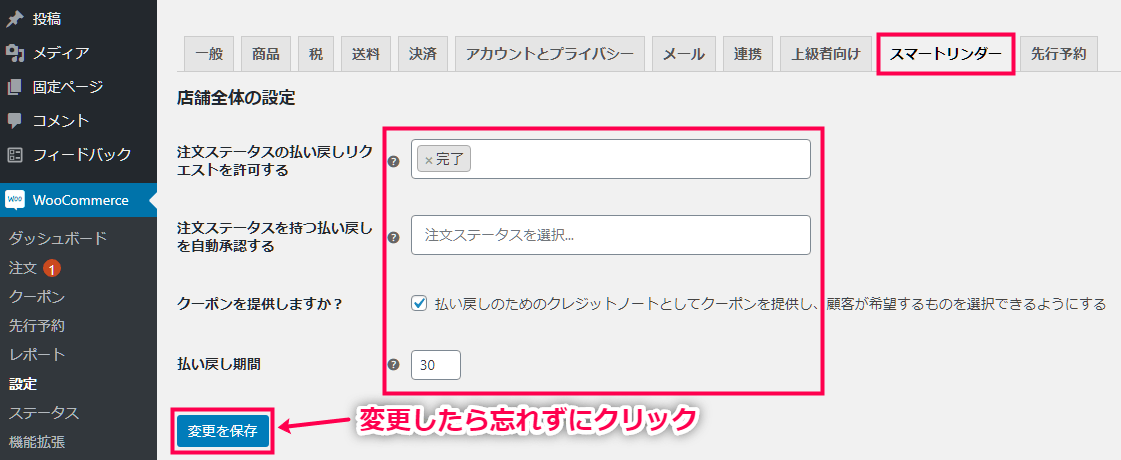Go to the 注文 submenu link
The height and width of the screenshot is (460, 1121).
tap(22, 268)
